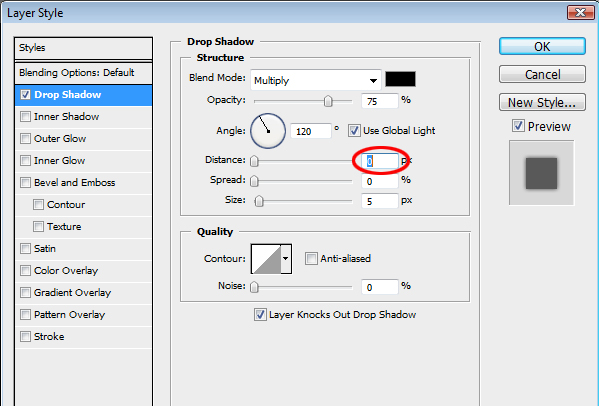Click the black shadow color swatch

[x=400, y=79]
